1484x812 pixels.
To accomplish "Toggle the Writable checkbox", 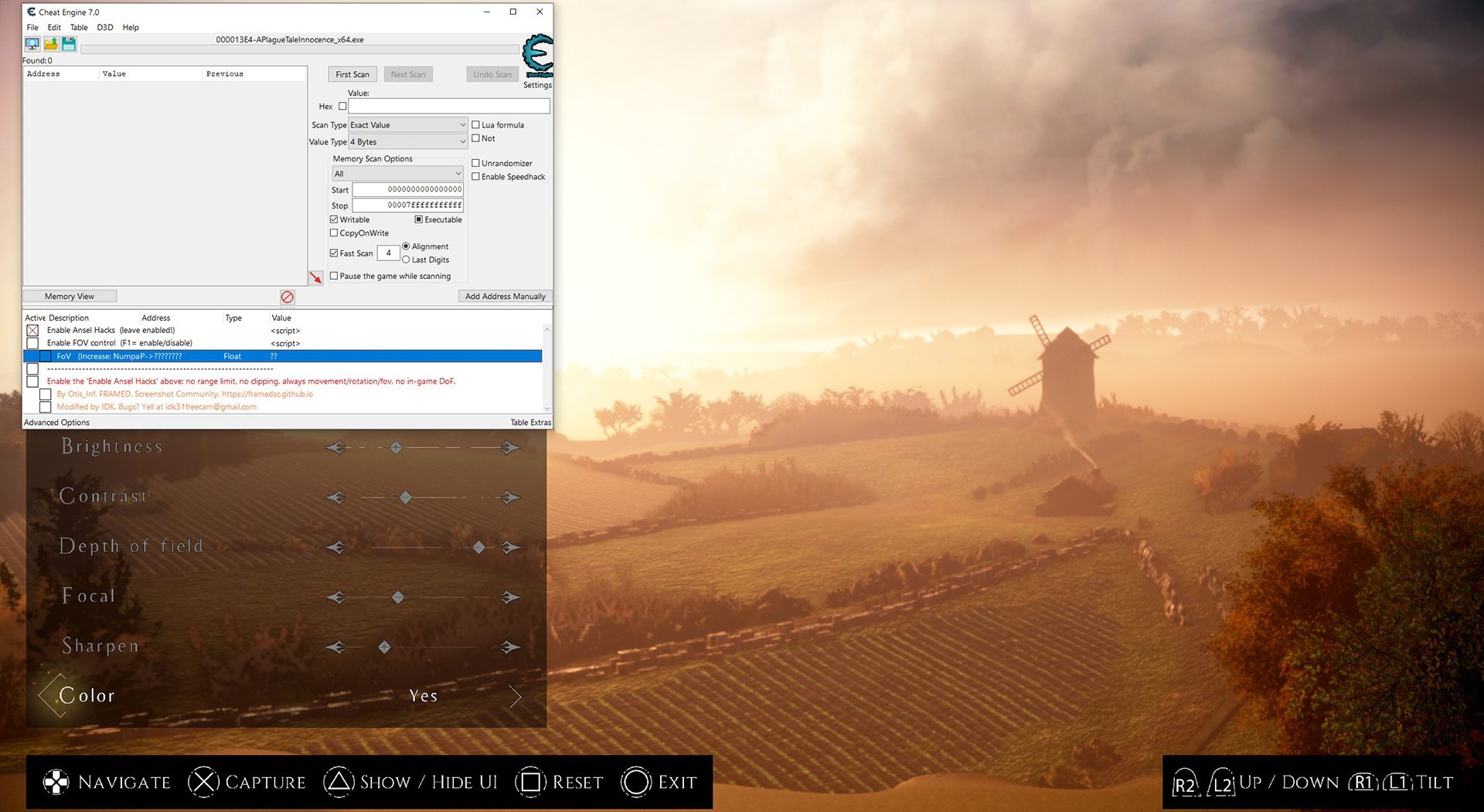I will [334, 219].
